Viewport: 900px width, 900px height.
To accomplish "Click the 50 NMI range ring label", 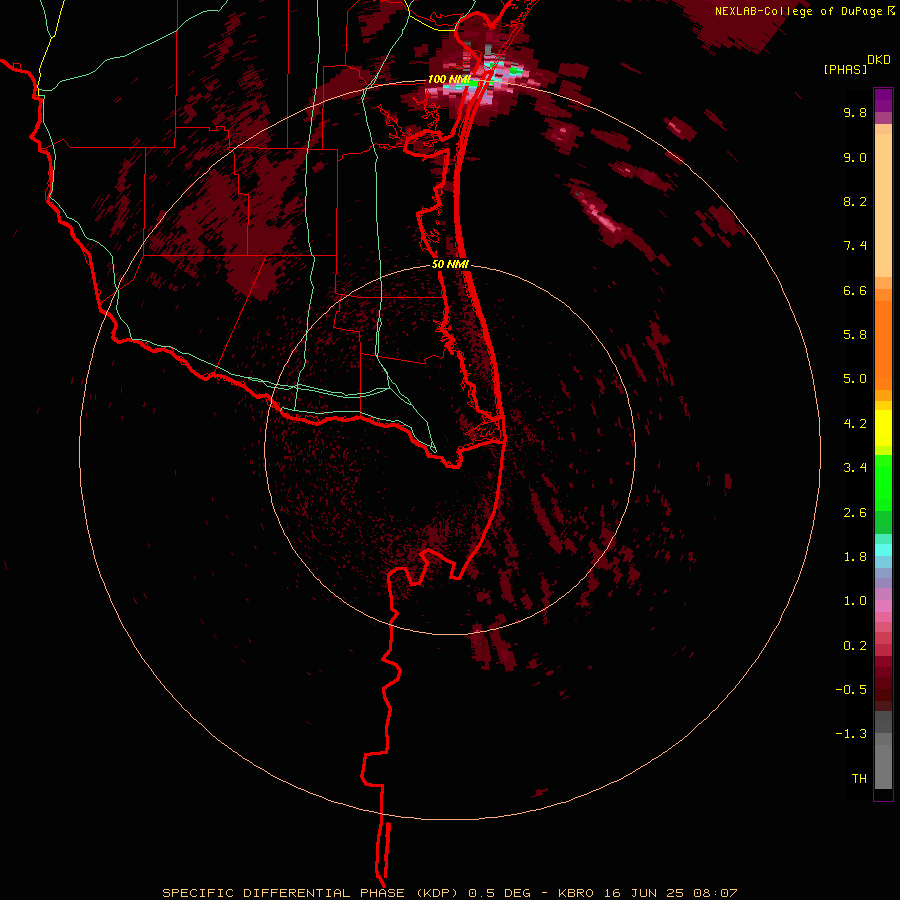I will (x=450, y=265).
